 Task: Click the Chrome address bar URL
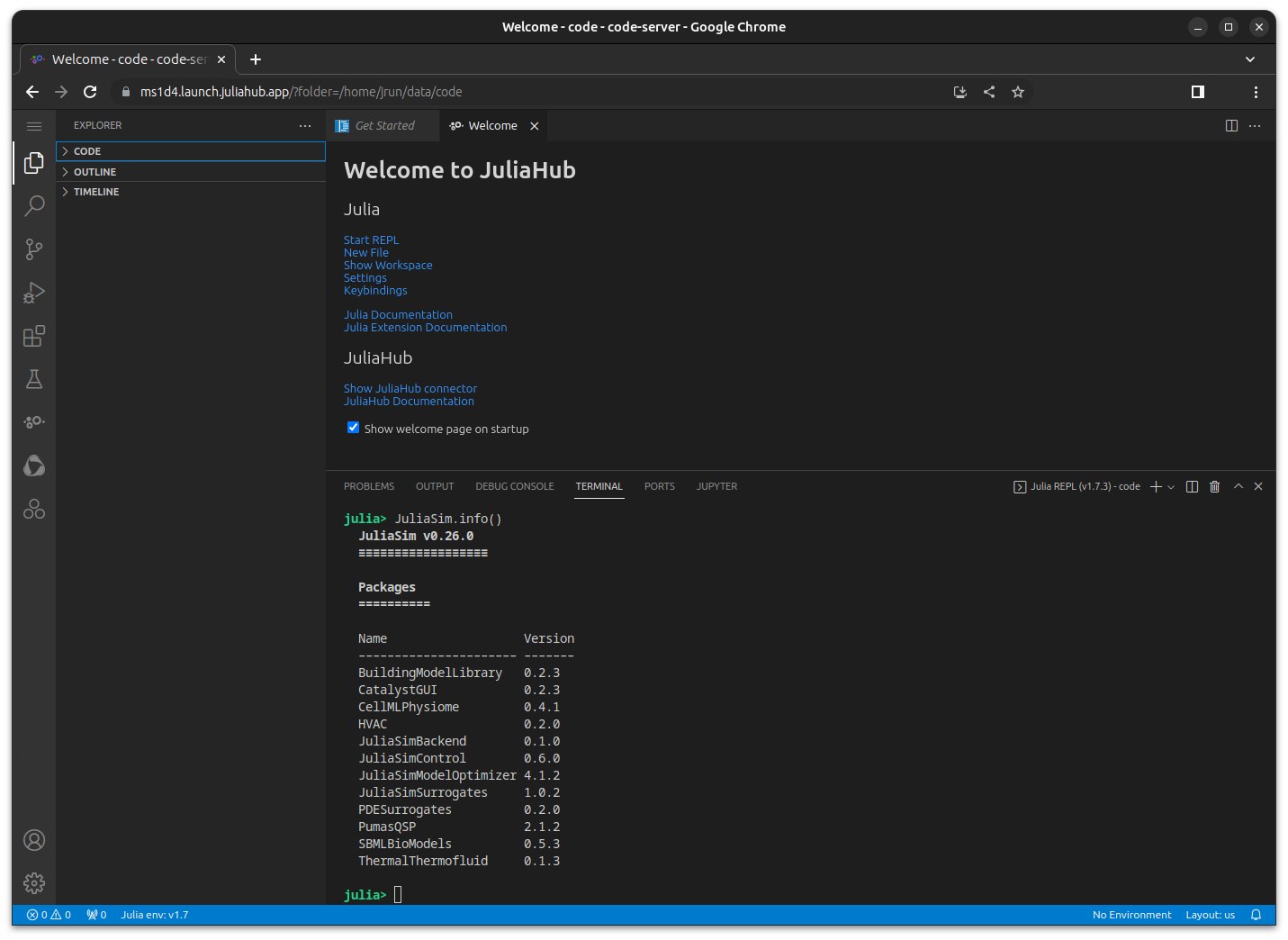(302, 92)
